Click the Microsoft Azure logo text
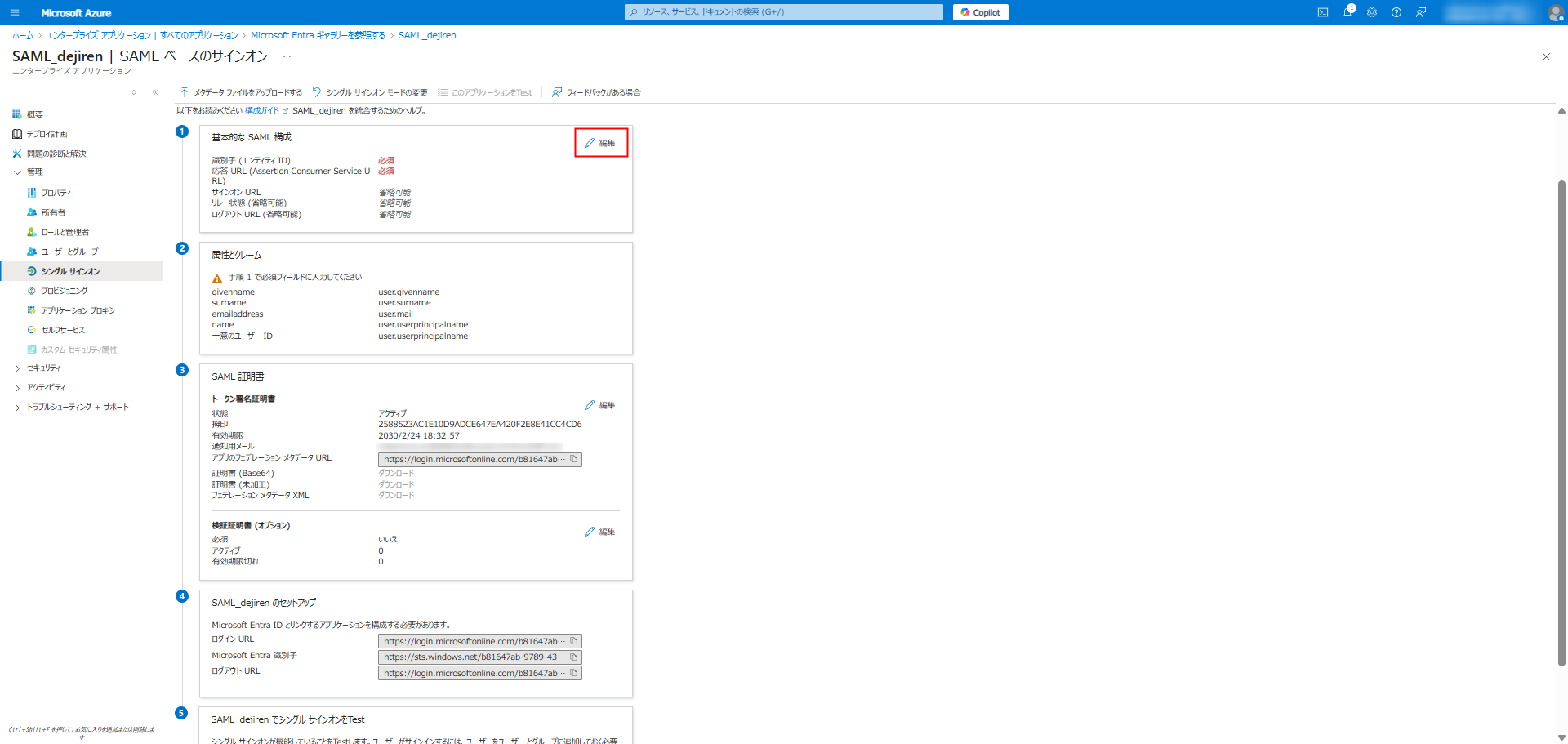Screen dimensions: 1568x744 (76, 13)
